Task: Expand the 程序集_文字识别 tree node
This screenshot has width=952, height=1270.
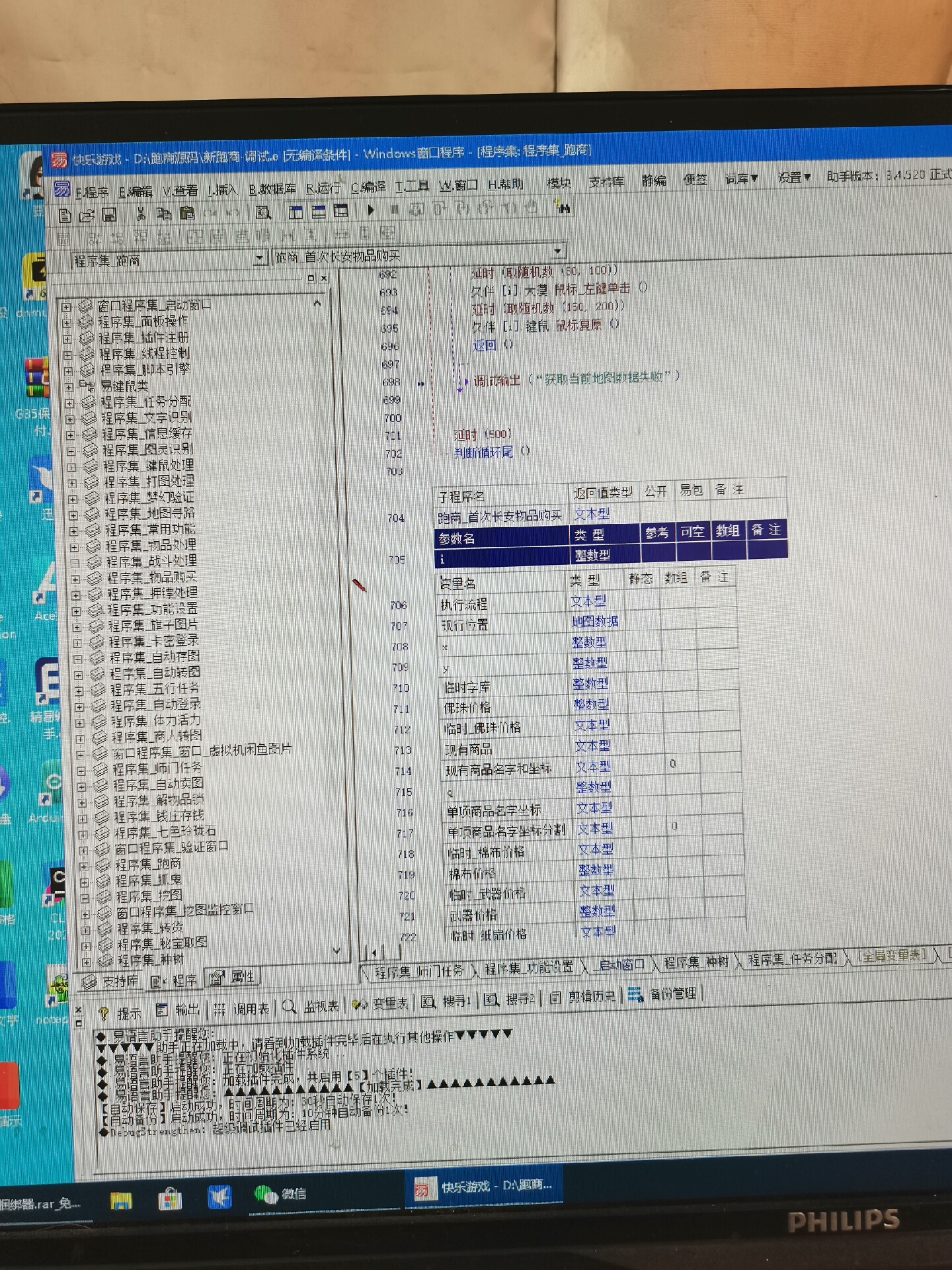Action: (70, 419)
